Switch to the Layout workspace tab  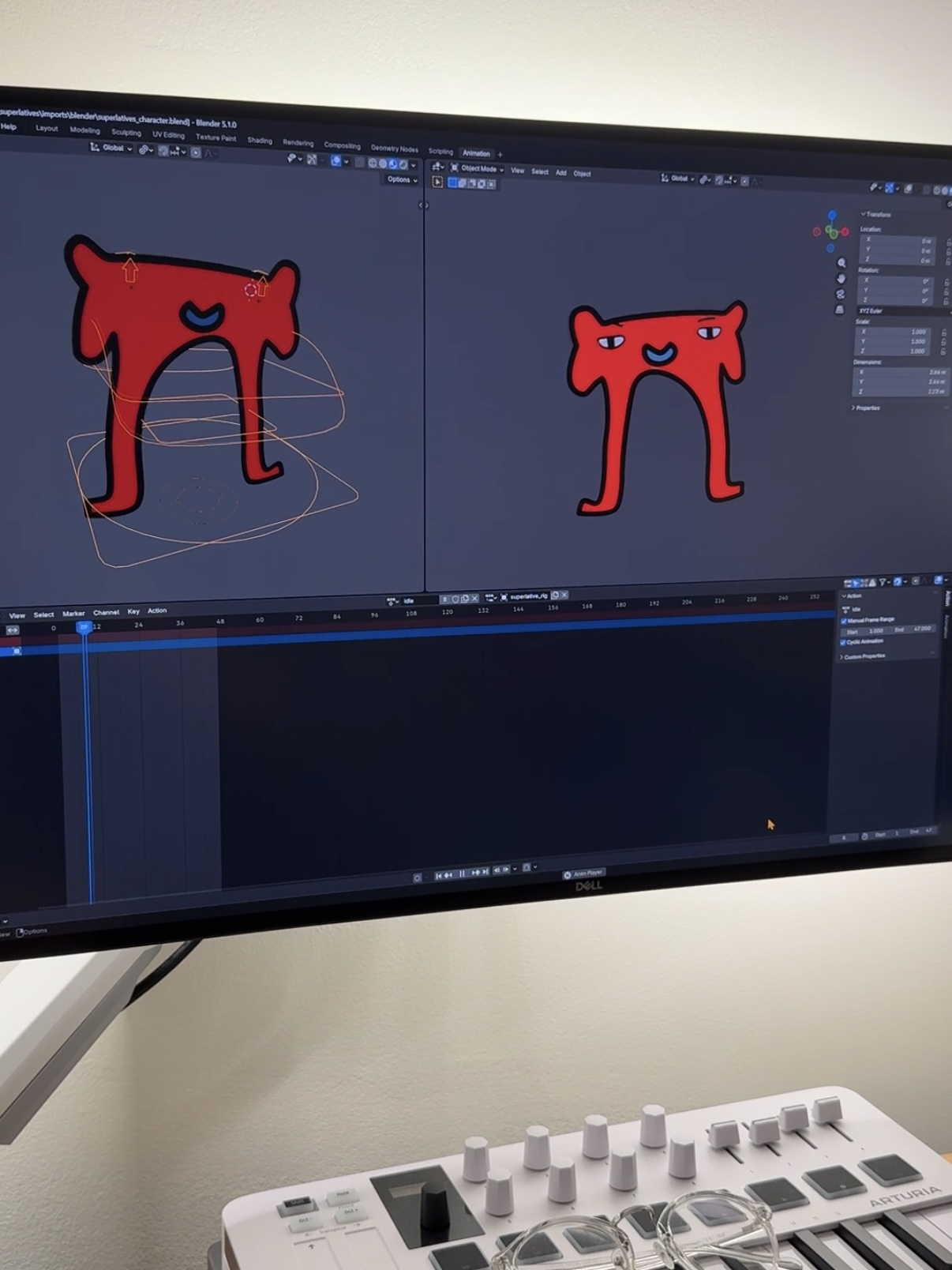click(x=47, y=128)
